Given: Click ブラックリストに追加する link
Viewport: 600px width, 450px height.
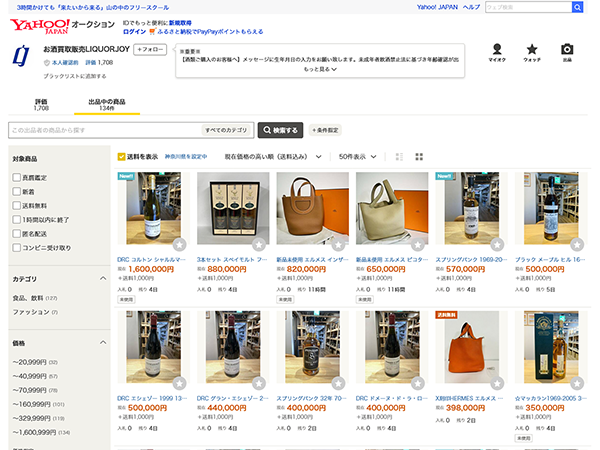Looking at the screenshot, I should pyautogui.click(x=75, y=76).
